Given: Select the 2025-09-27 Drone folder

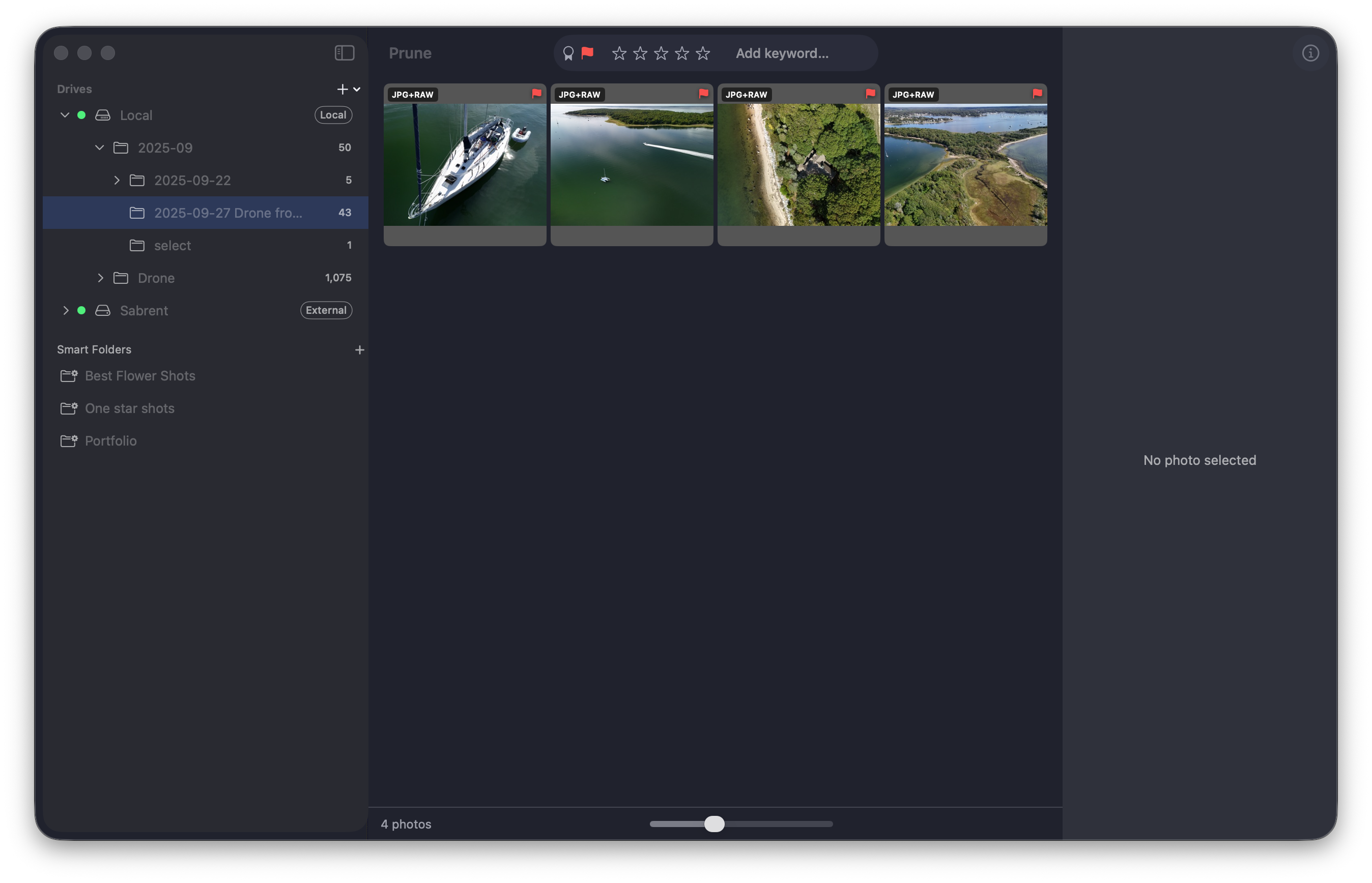Looking at the screenshot, I should pos(205,213).
